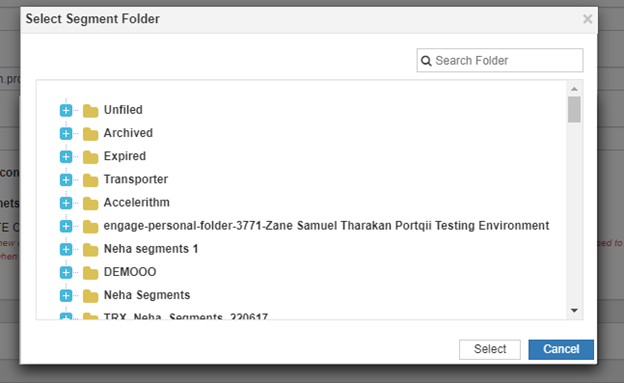Click the search magnifier icon
The height and width of the screenshot is (383, 624).
coord(426,61)
